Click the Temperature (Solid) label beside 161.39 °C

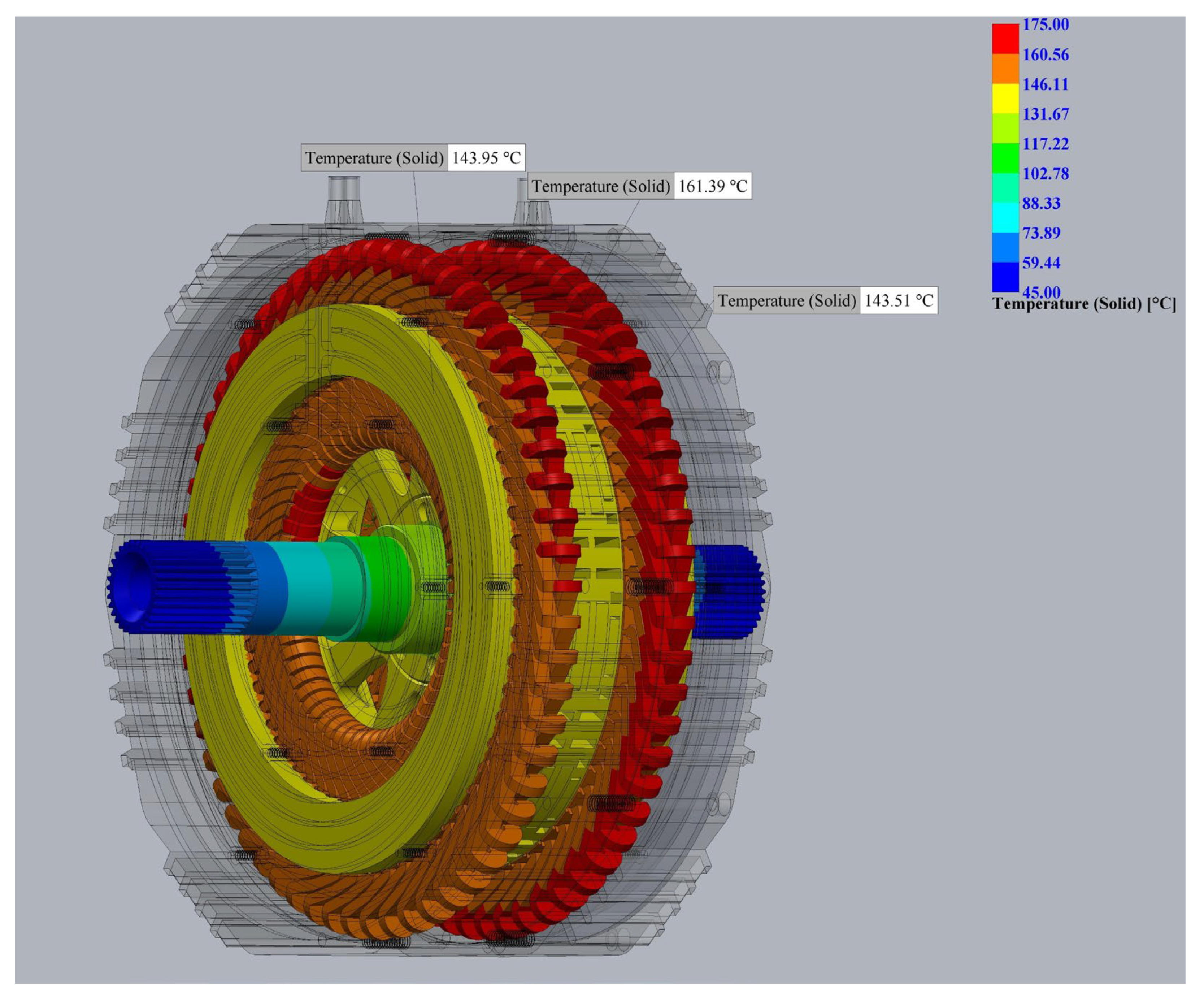pos(600,186)
